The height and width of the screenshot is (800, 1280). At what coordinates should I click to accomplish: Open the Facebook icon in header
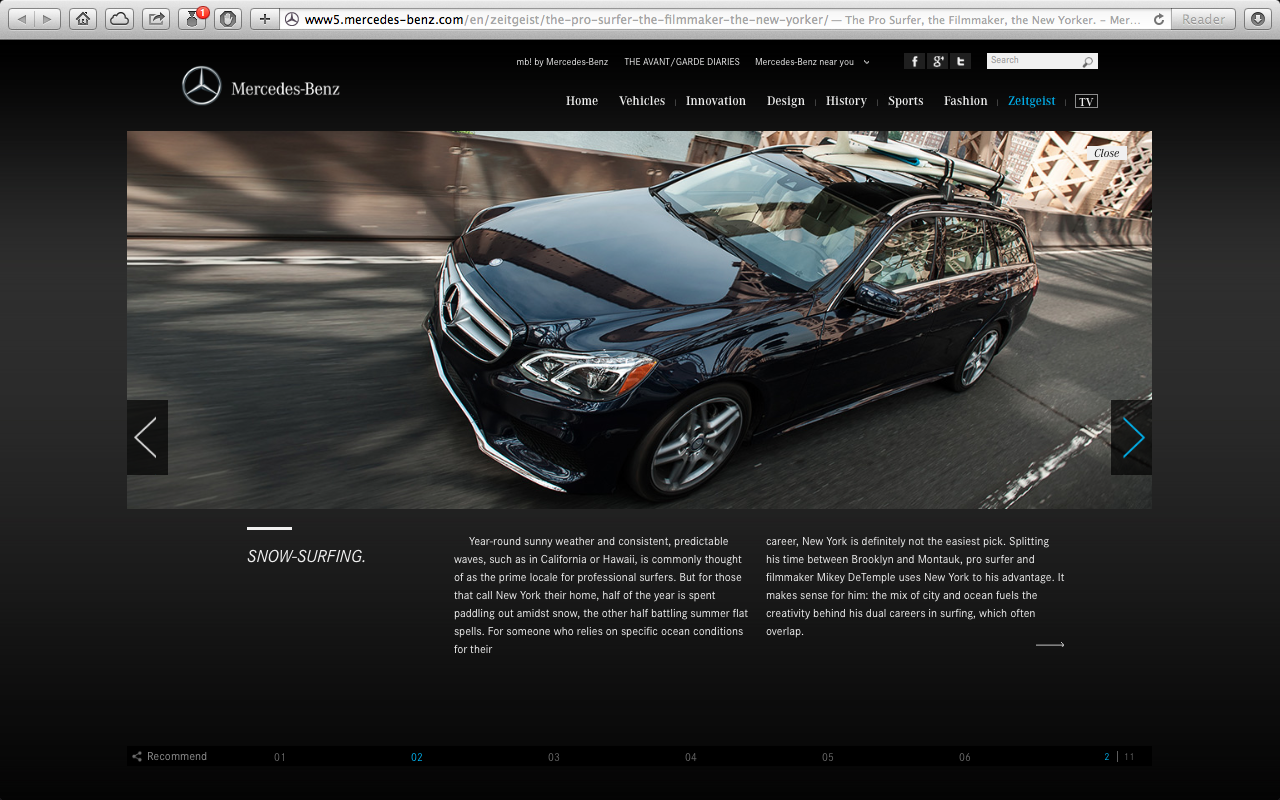914,61
